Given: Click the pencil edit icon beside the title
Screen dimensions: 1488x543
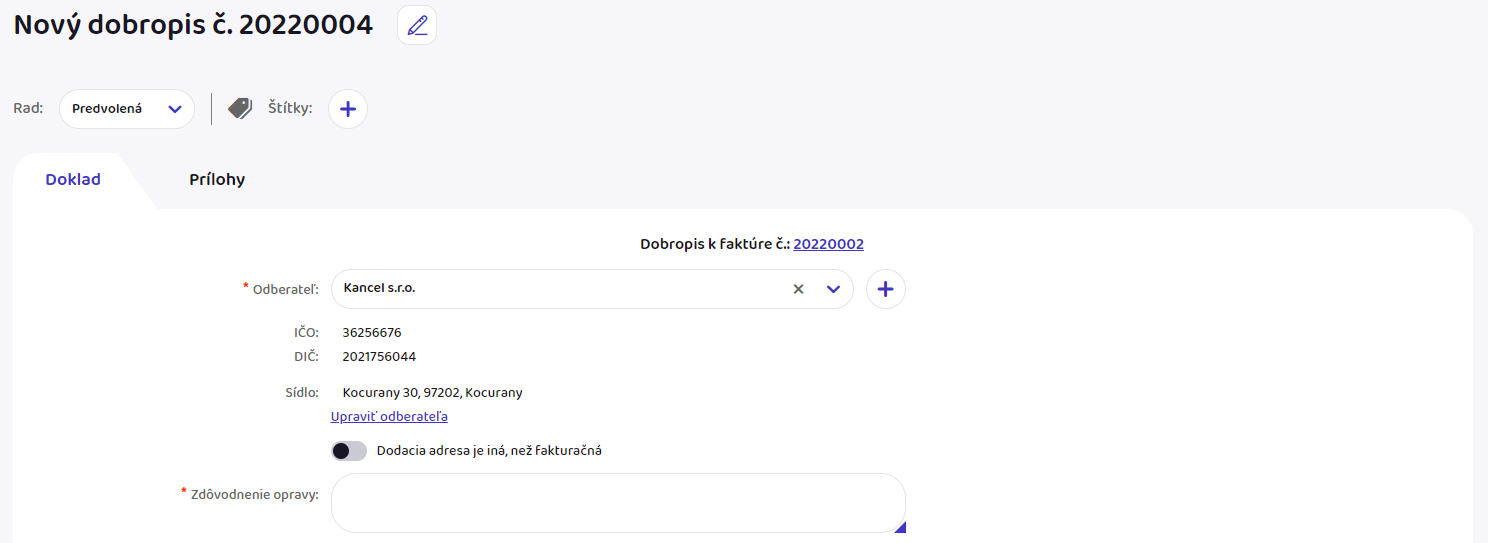Looking at the screenshot, I should click(x=417, y=25).
